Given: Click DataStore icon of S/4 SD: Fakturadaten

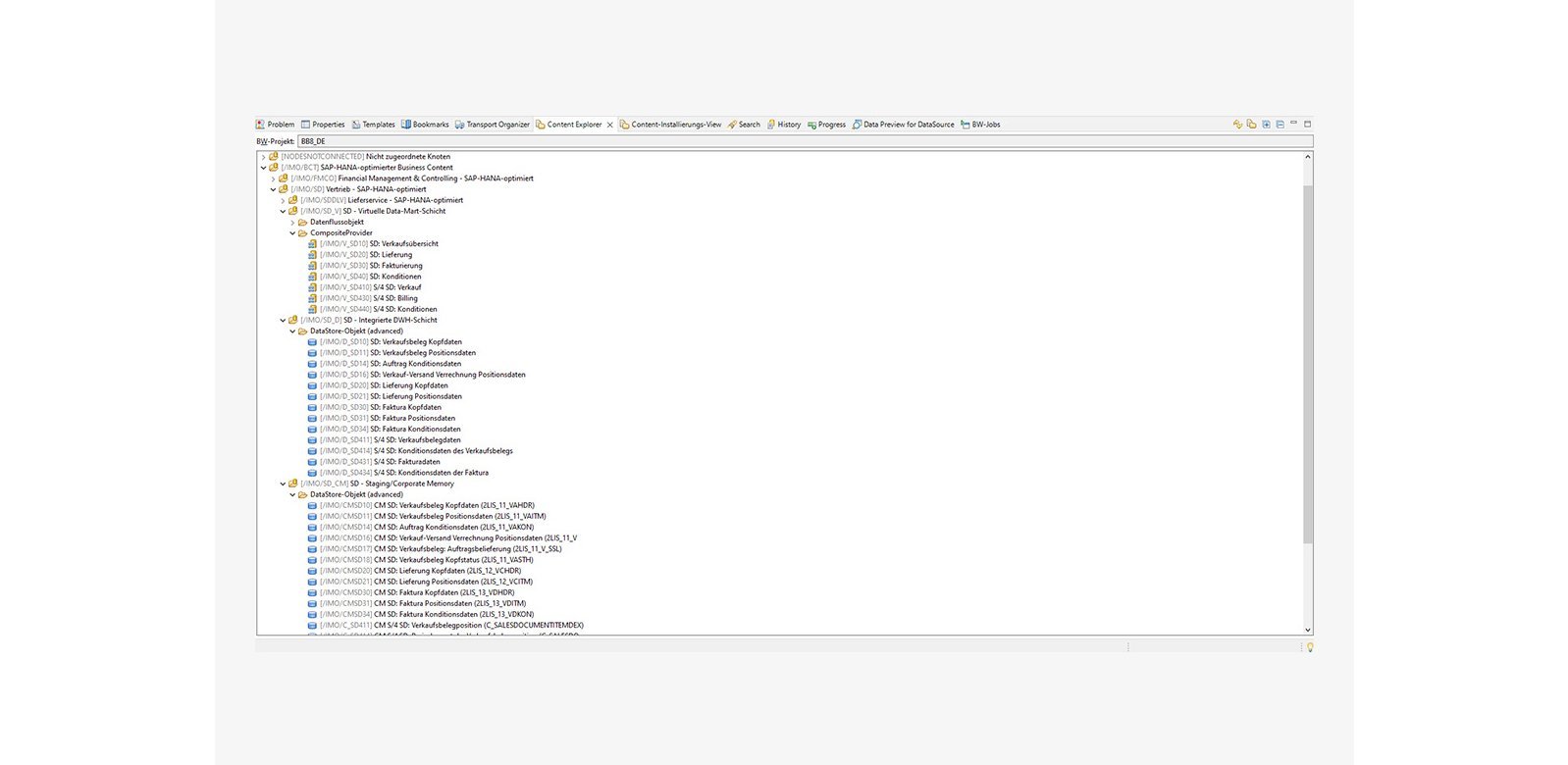Looking at the screenshot, I should 312,462.
